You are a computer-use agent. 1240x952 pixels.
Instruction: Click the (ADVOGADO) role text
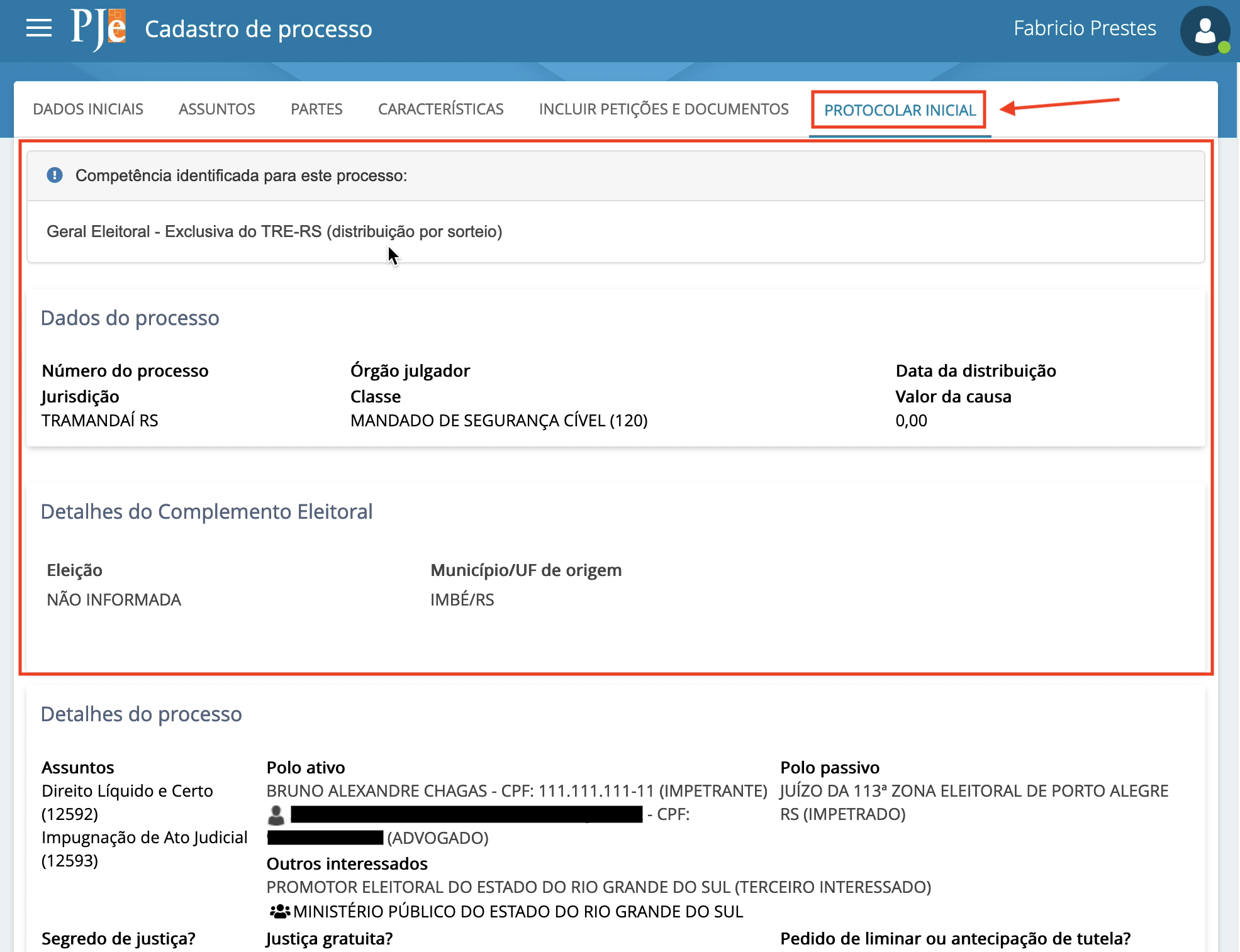pyautogui.click(x=437, y=838)
